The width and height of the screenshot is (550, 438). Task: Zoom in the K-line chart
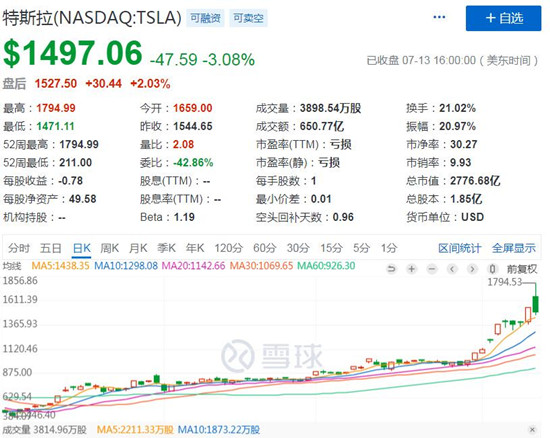pos(411,269)
